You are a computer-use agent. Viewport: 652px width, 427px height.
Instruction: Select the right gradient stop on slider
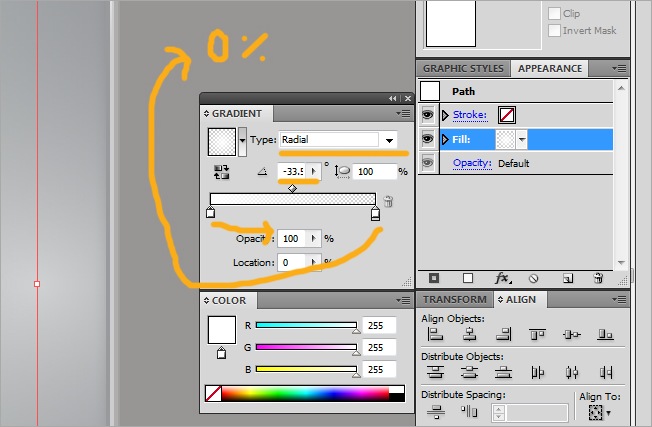[375, 213]
